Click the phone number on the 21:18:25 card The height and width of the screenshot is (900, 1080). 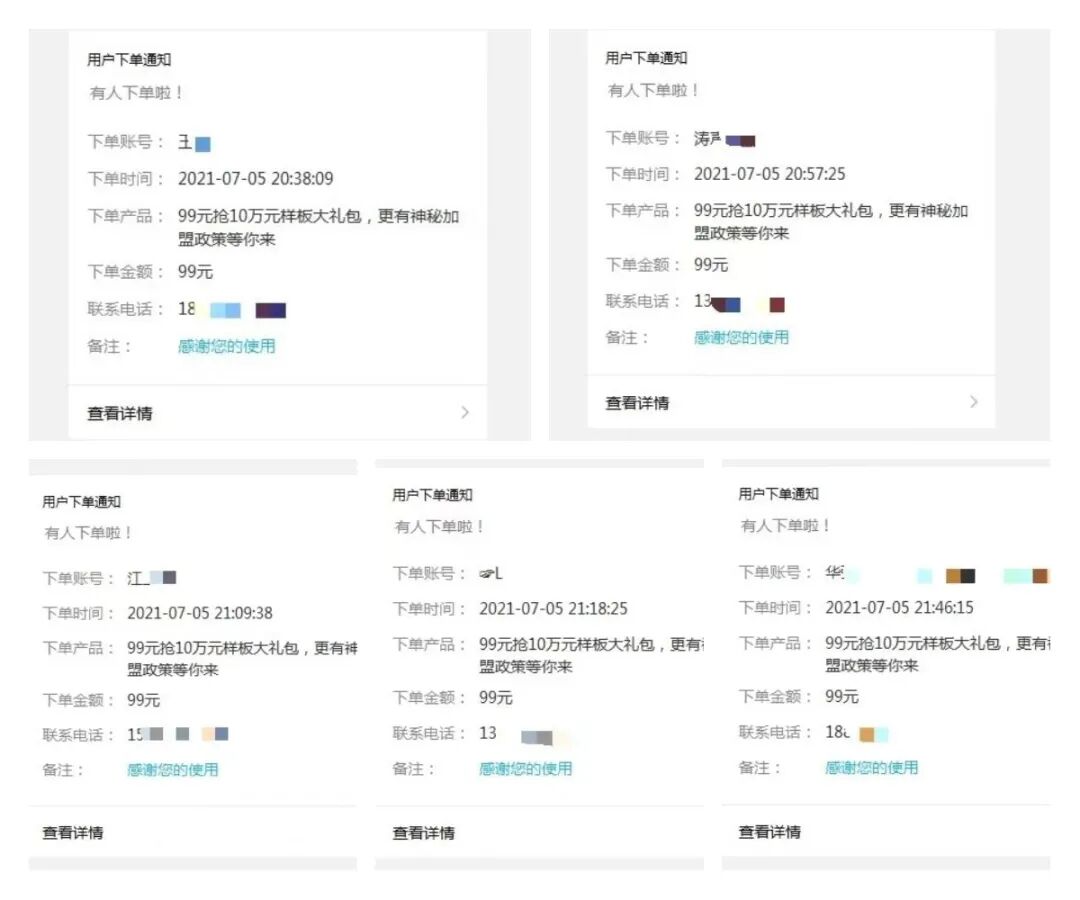pos(526,735)
